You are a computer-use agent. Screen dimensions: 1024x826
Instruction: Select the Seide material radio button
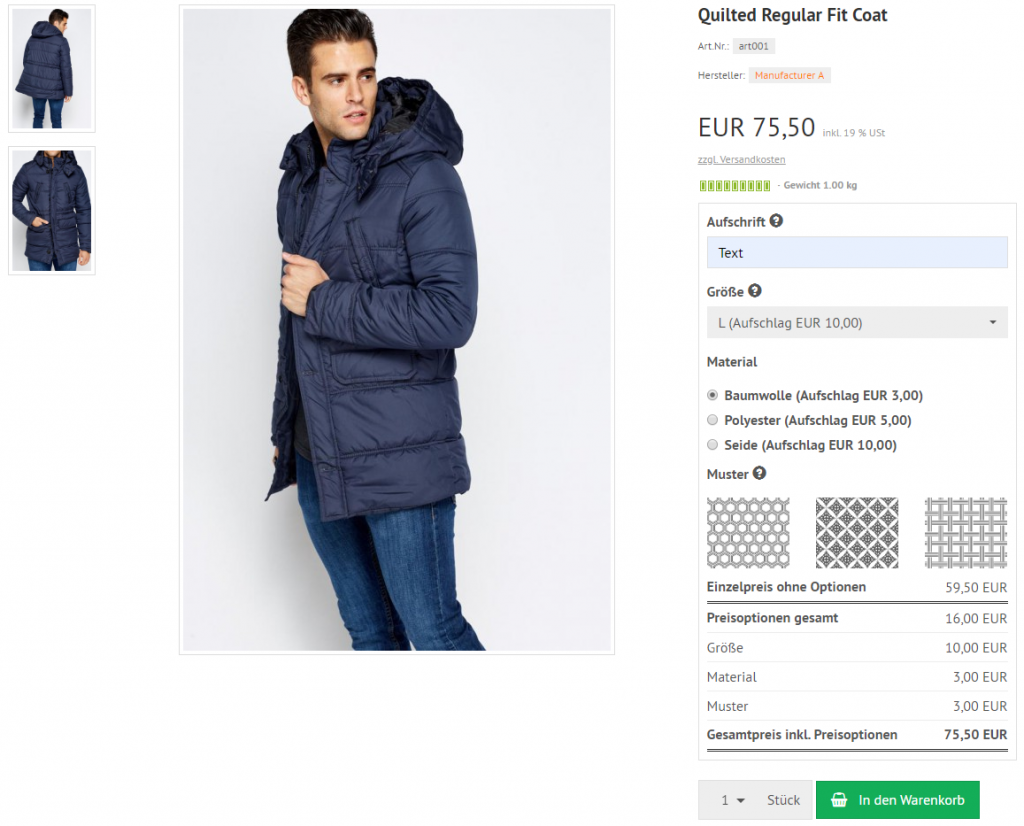[713, 445]
